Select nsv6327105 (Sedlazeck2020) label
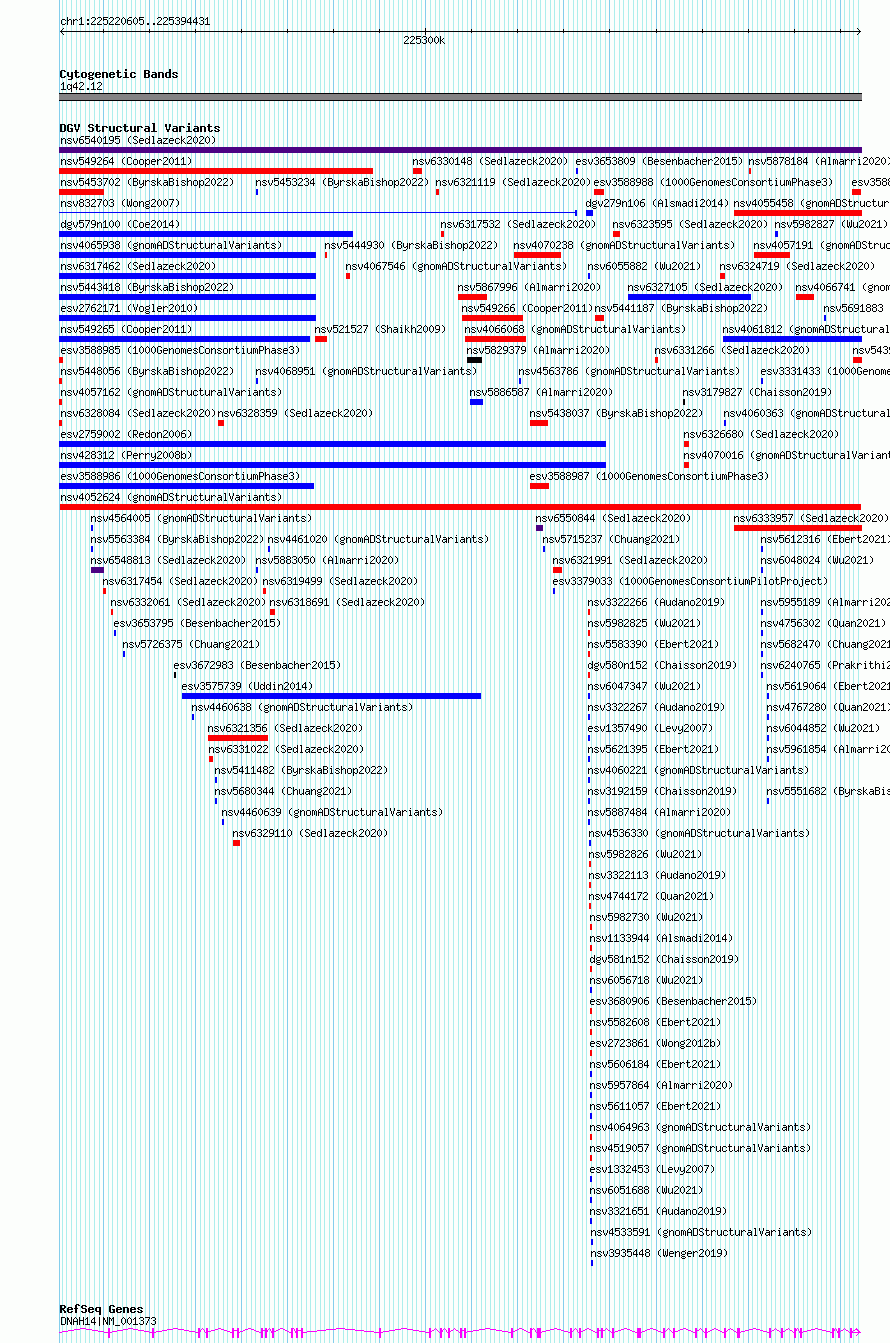Viewport: 890px width, 1343px height. pyautogui.click(x=705, y=287)
